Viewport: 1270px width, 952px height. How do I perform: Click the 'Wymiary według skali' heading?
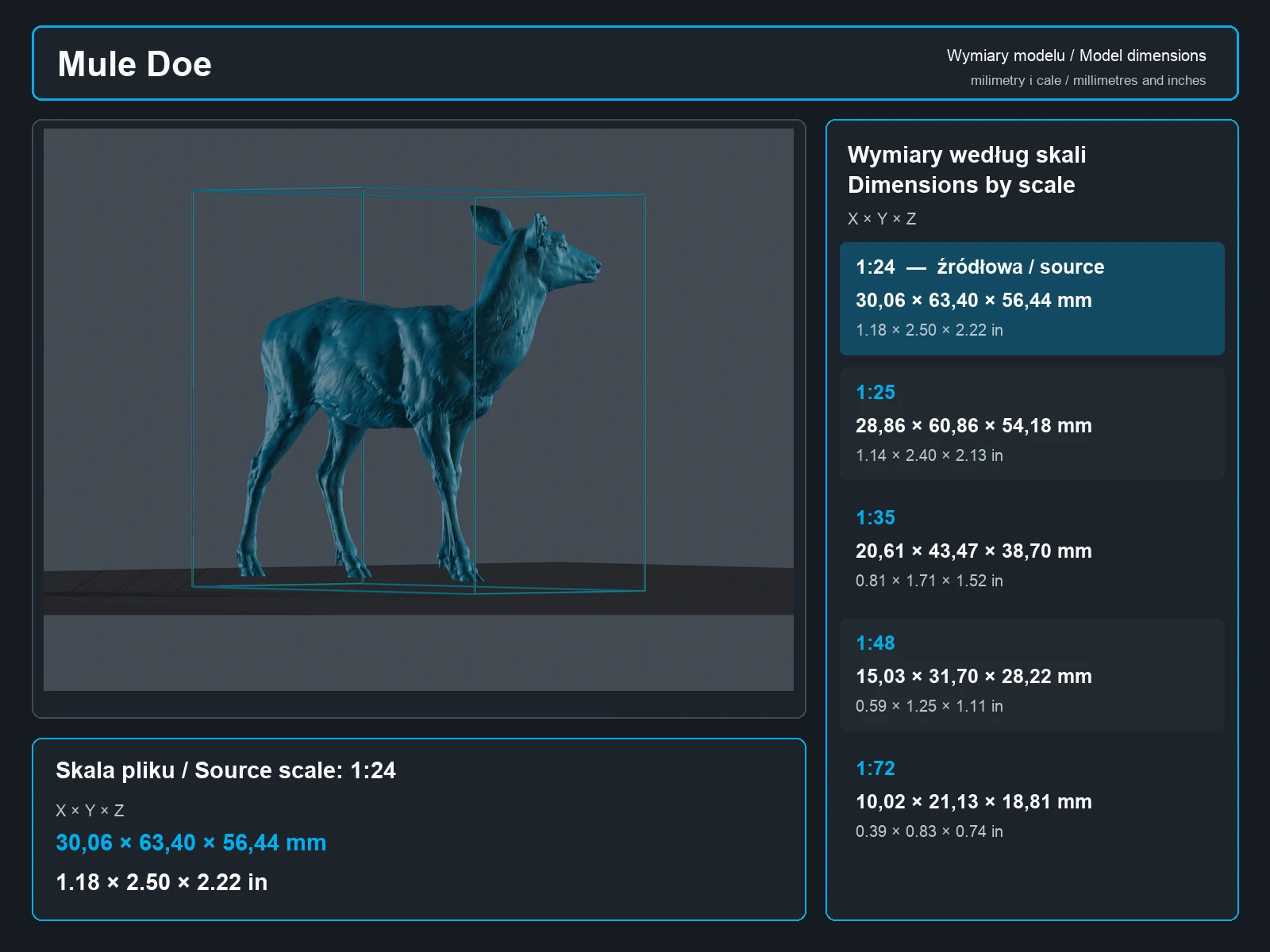(967, 155)
